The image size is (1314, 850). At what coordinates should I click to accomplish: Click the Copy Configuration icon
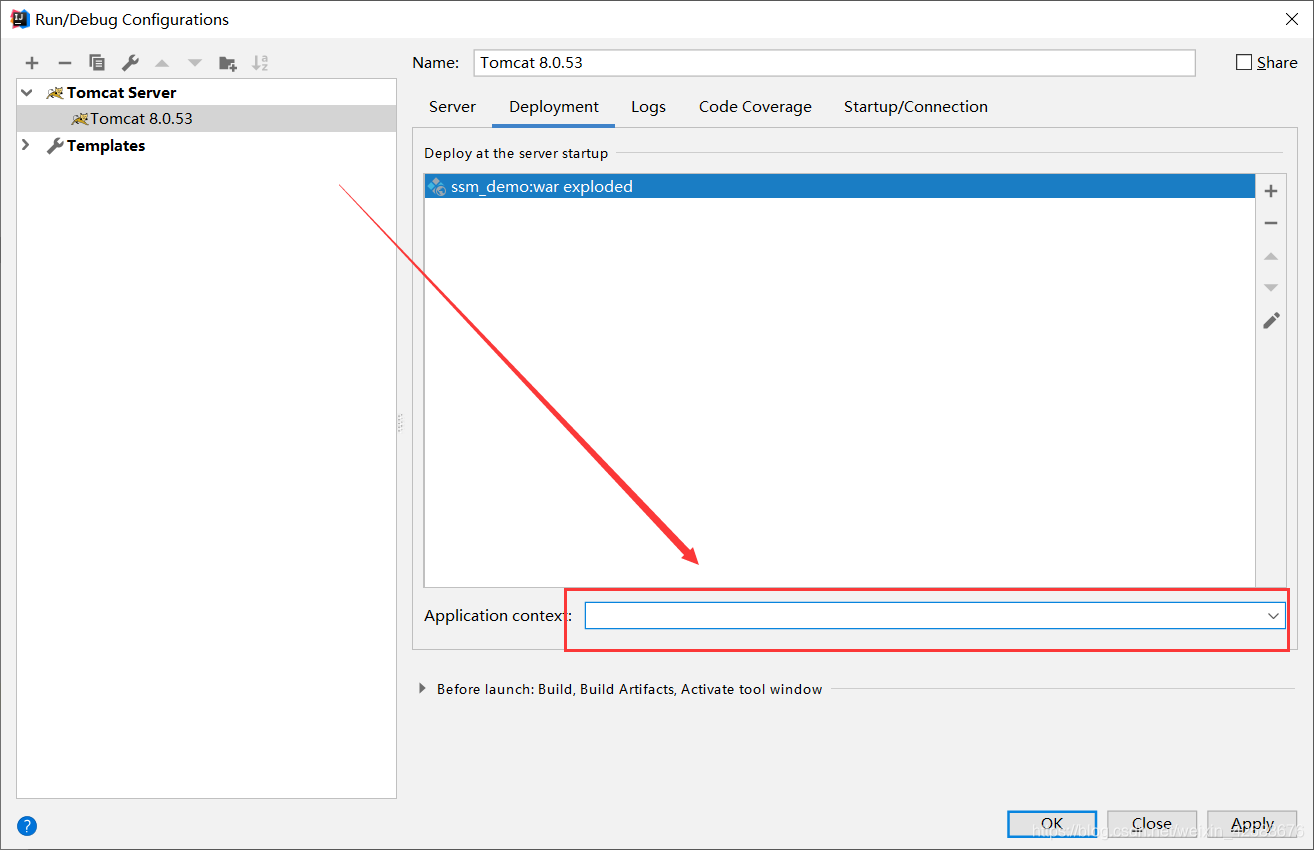(97, 63)
